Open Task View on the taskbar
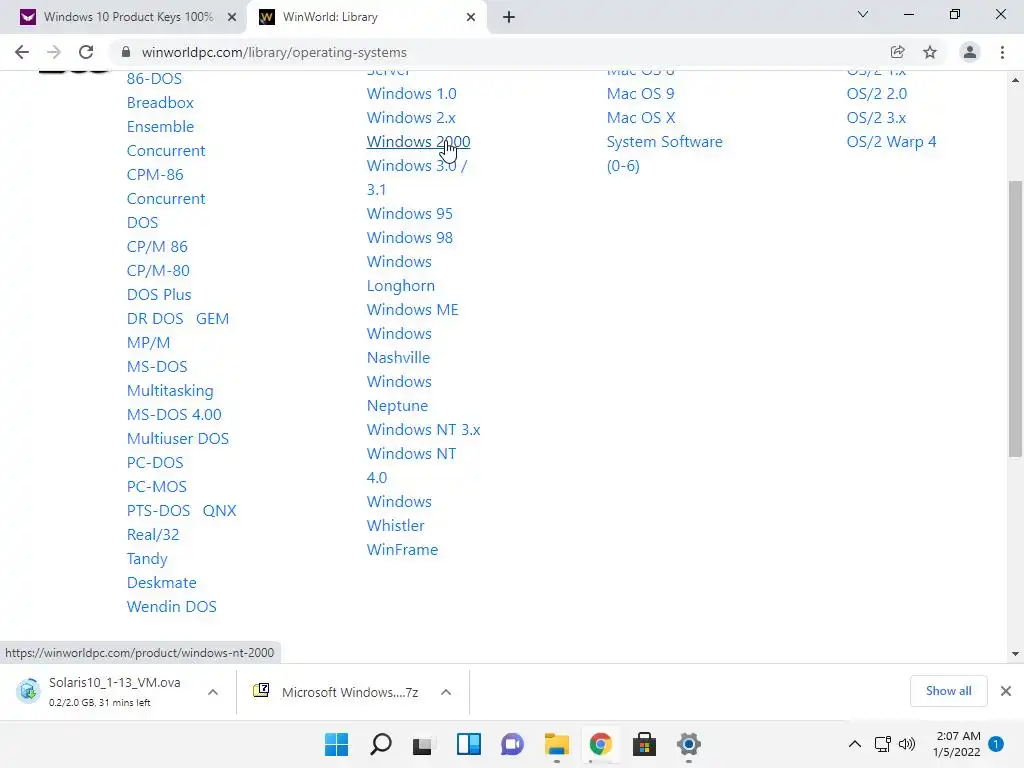 pyautogui.click(x=423, y=744)
